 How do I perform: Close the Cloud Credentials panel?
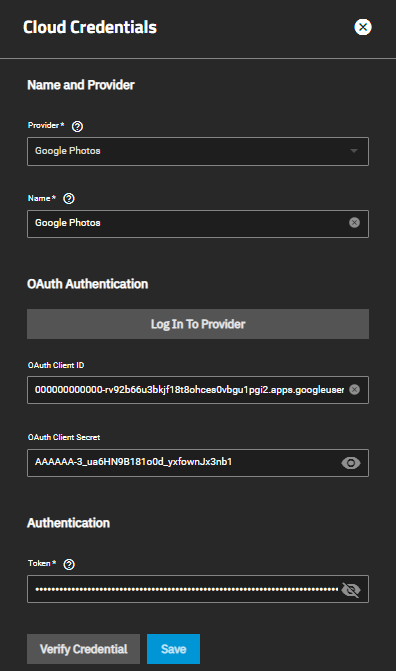363,27
